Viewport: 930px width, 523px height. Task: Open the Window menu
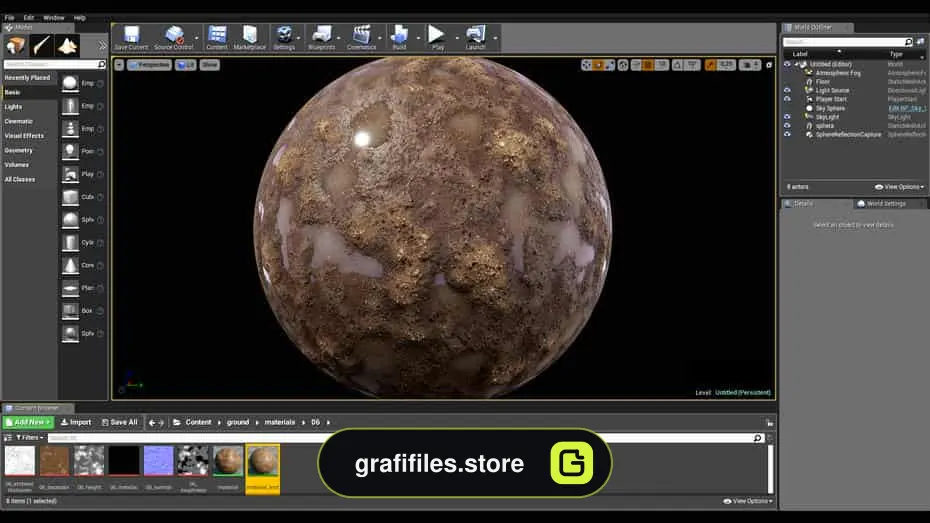tap(53, 18)
